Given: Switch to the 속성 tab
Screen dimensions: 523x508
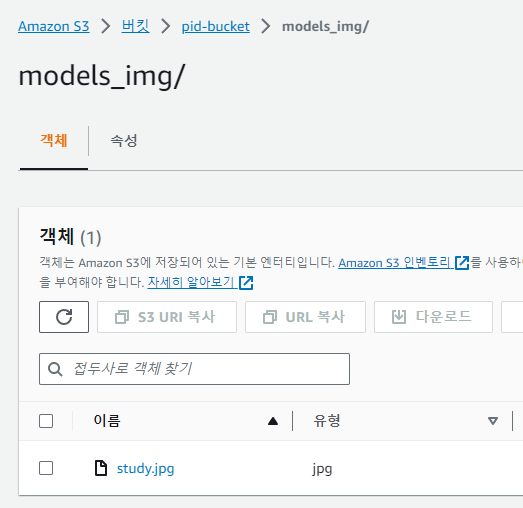Looking at the screenshot, I should pyautogui.click(x=124, y=140).
